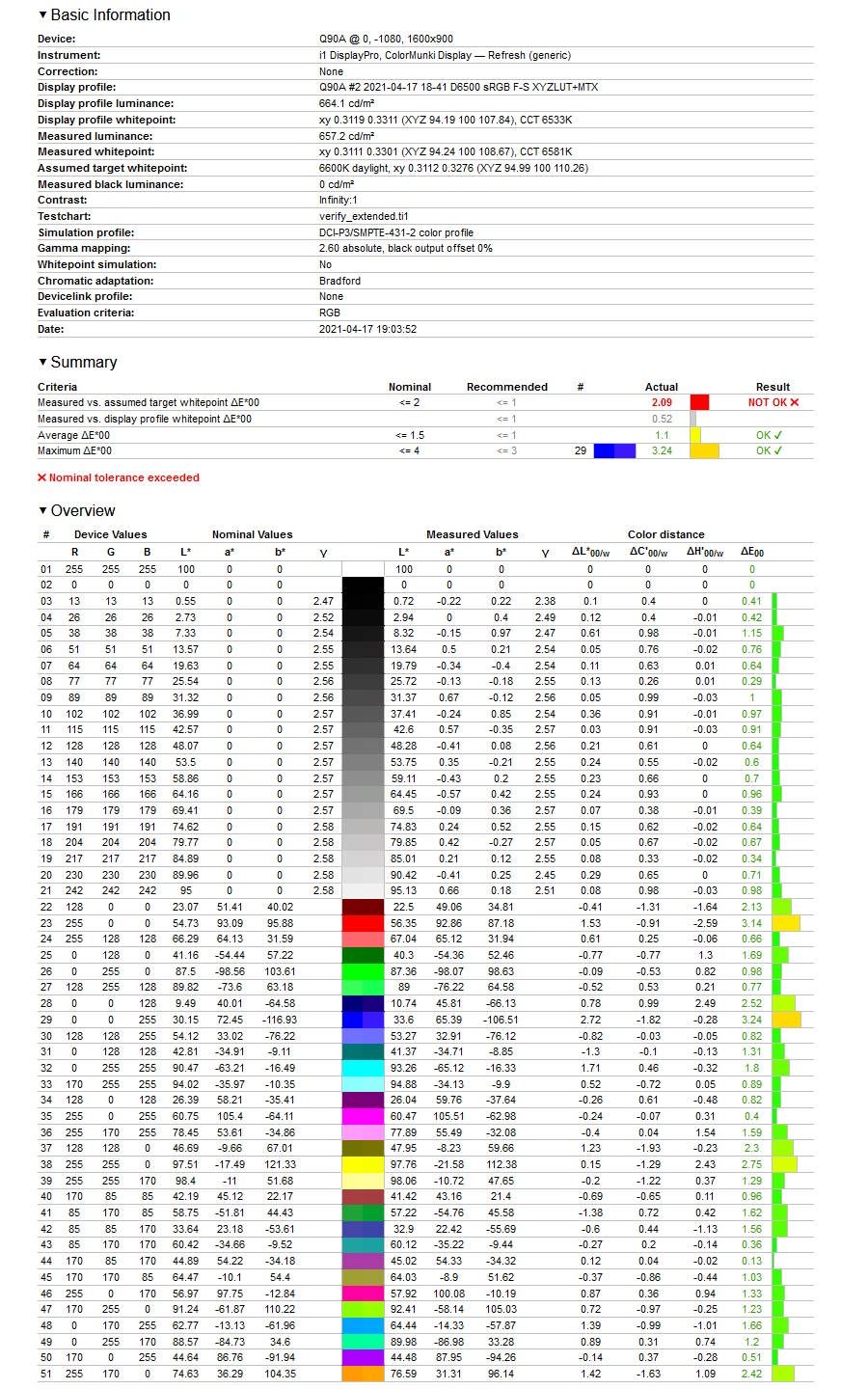
Task: Click the Result column header in Summary
Action: [x=773, y=387]
